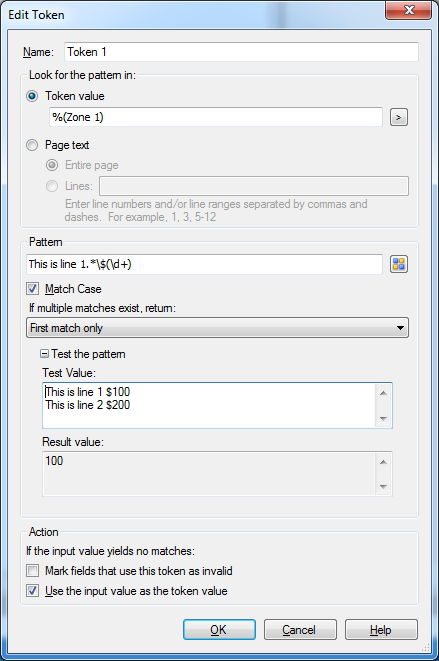The height and width of the screenshot is (661, 439).
Task: Click Test Value scrollbar down arrow
Action: [383, 419]
